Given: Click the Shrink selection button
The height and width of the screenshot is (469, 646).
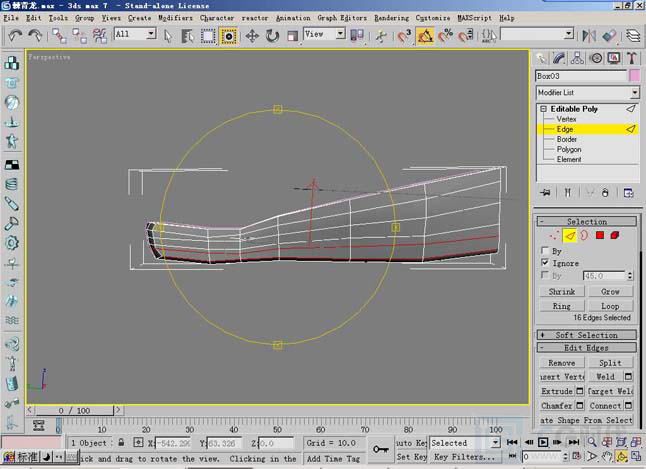Looking at the screenshot, I should (x=562, y=291).
